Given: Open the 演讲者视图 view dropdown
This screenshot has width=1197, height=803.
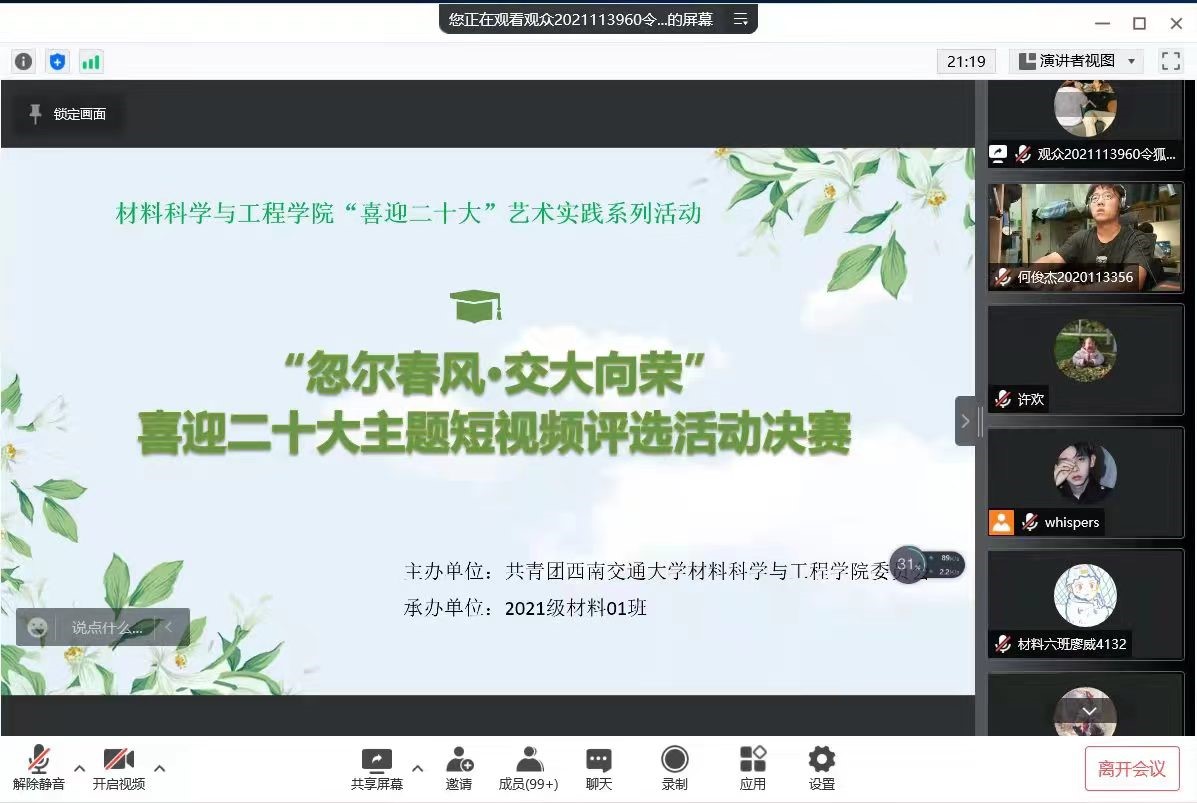Looking at the screenshot, I should (1076, 61).
